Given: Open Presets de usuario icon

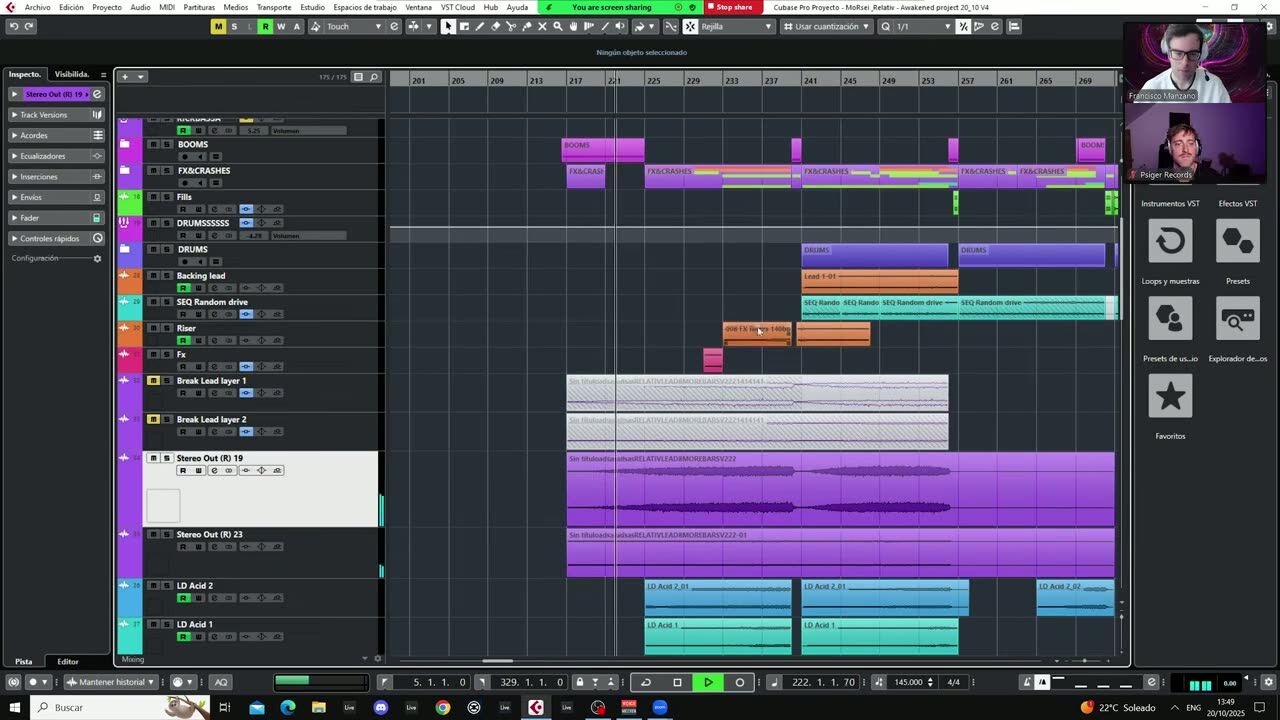Looking at the screenshot, I should point(1170,318).
